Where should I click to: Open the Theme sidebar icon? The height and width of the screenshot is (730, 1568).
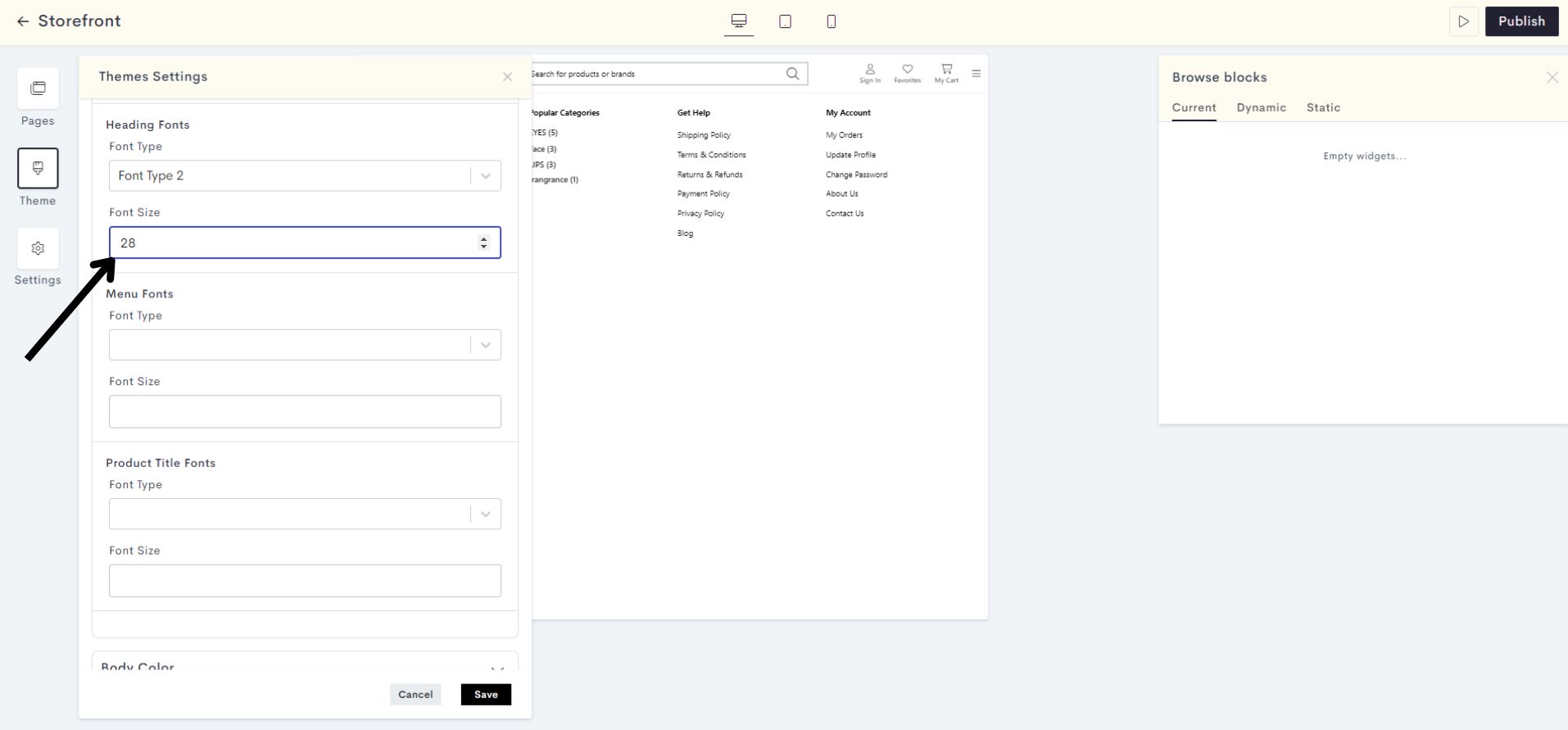pyautogui.click(x=38, y=168)
